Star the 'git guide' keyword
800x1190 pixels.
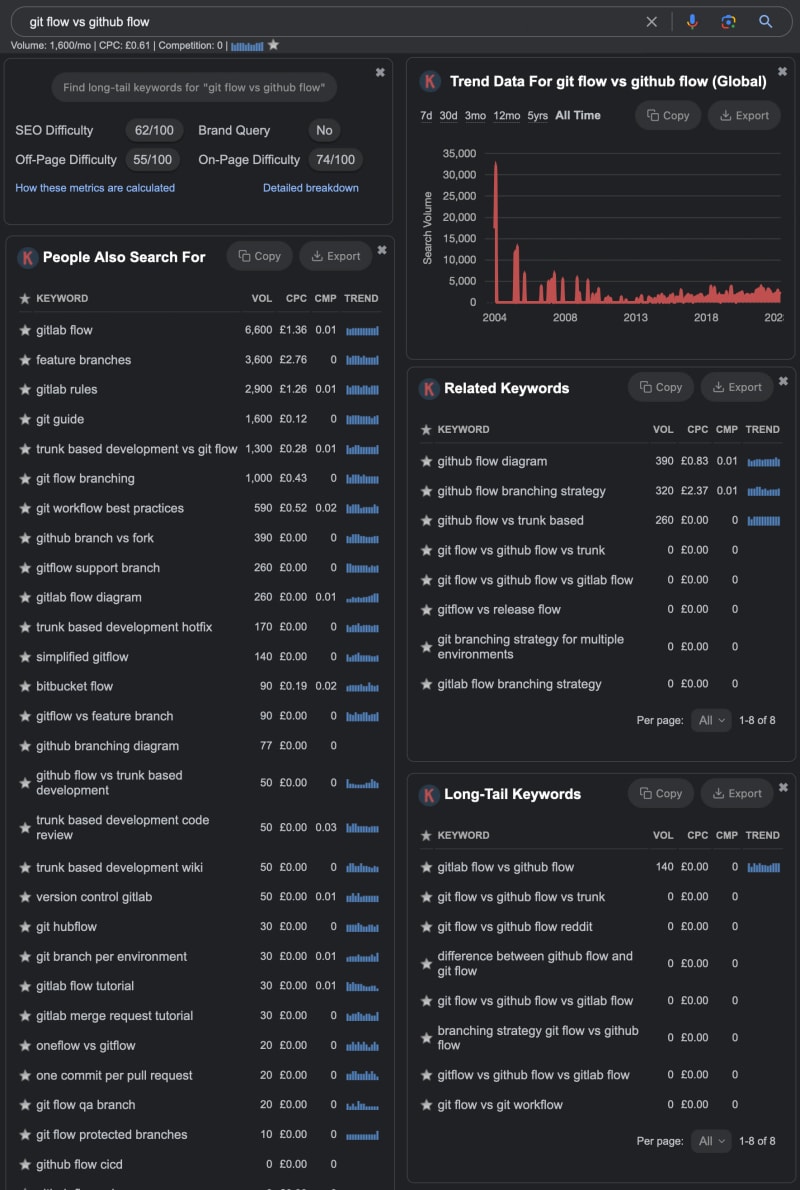25,419
